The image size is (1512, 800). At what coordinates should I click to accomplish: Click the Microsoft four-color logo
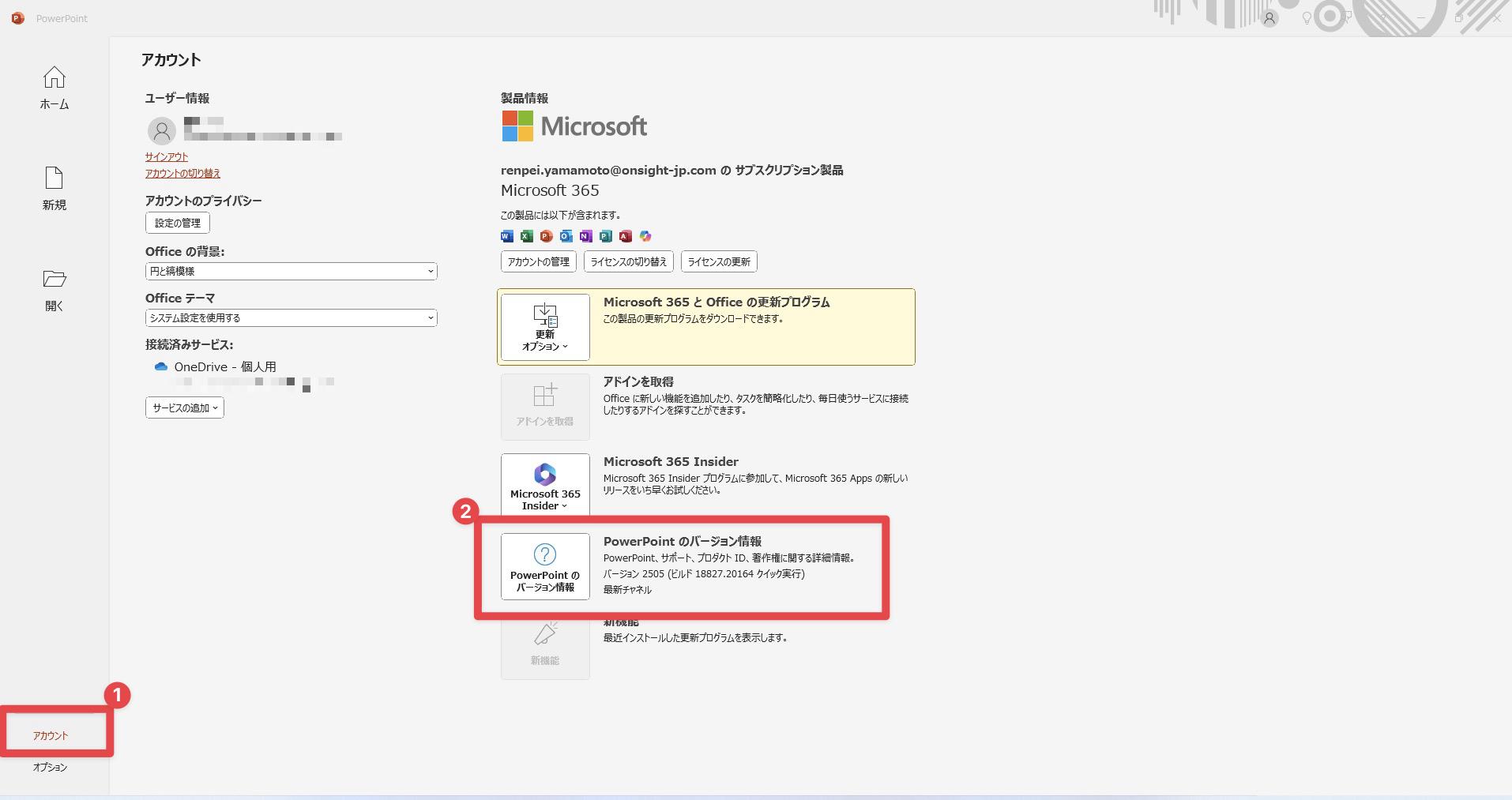coord(517,126)
